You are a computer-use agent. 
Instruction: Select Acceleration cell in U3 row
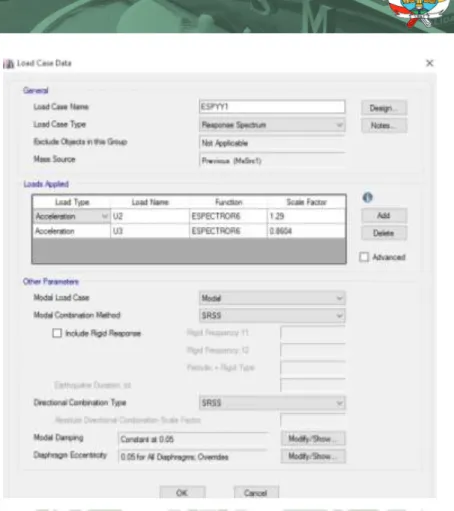71,231
